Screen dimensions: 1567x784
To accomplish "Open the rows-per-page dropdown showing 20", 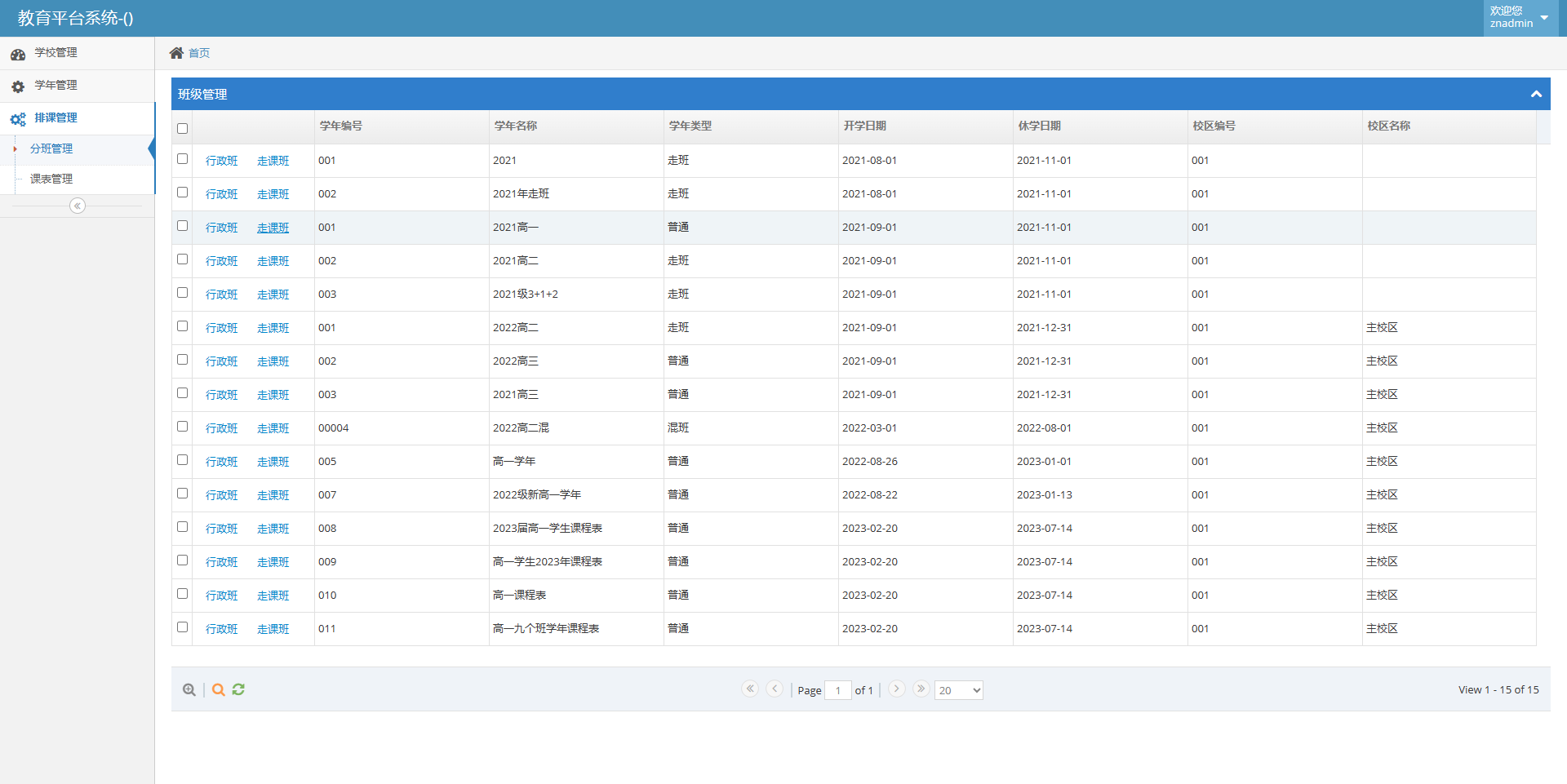I will [x=959, y=690].
